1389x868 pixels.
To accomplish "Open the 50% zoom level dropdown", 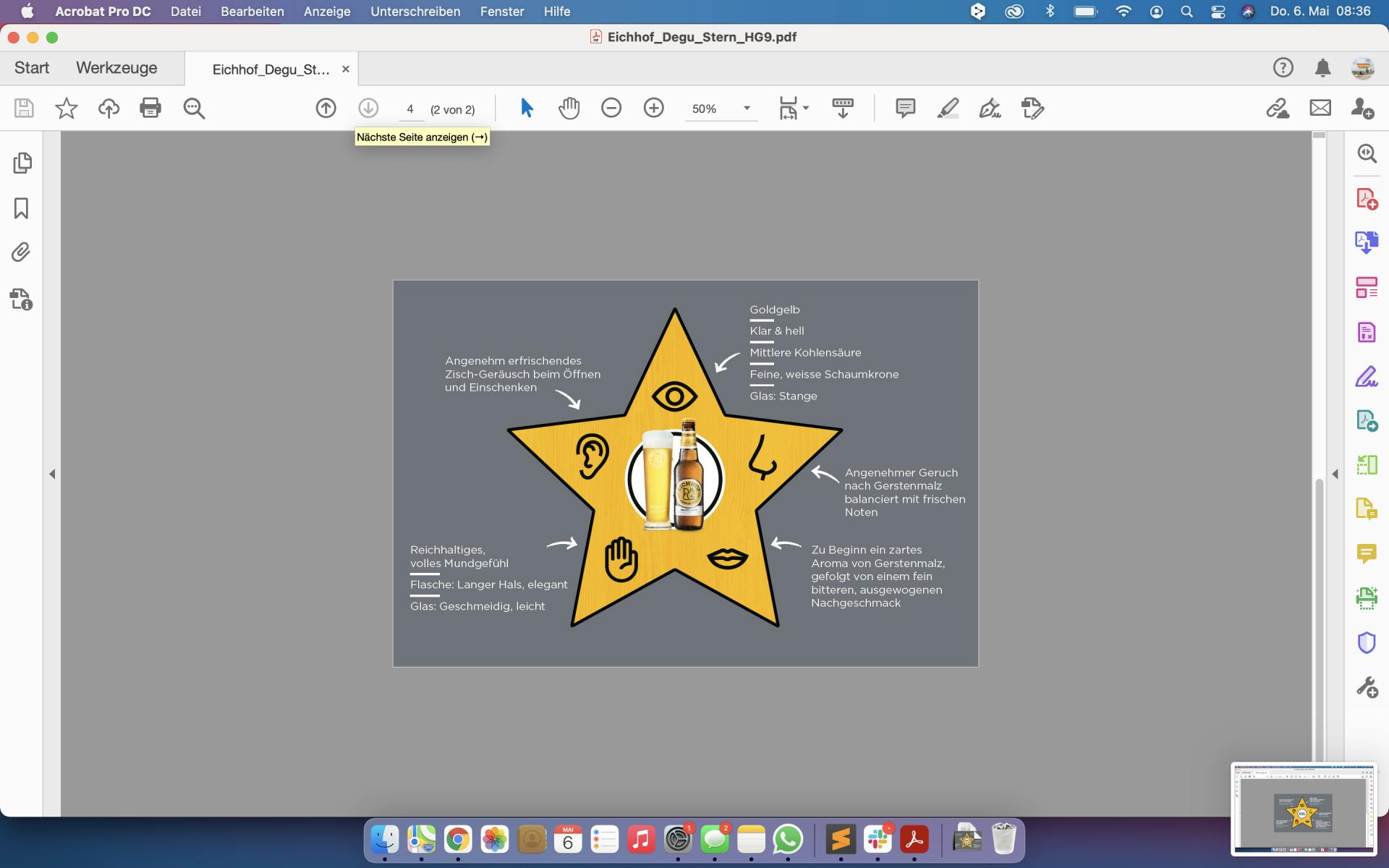I will pyautogui.click(x=747, y=109).
